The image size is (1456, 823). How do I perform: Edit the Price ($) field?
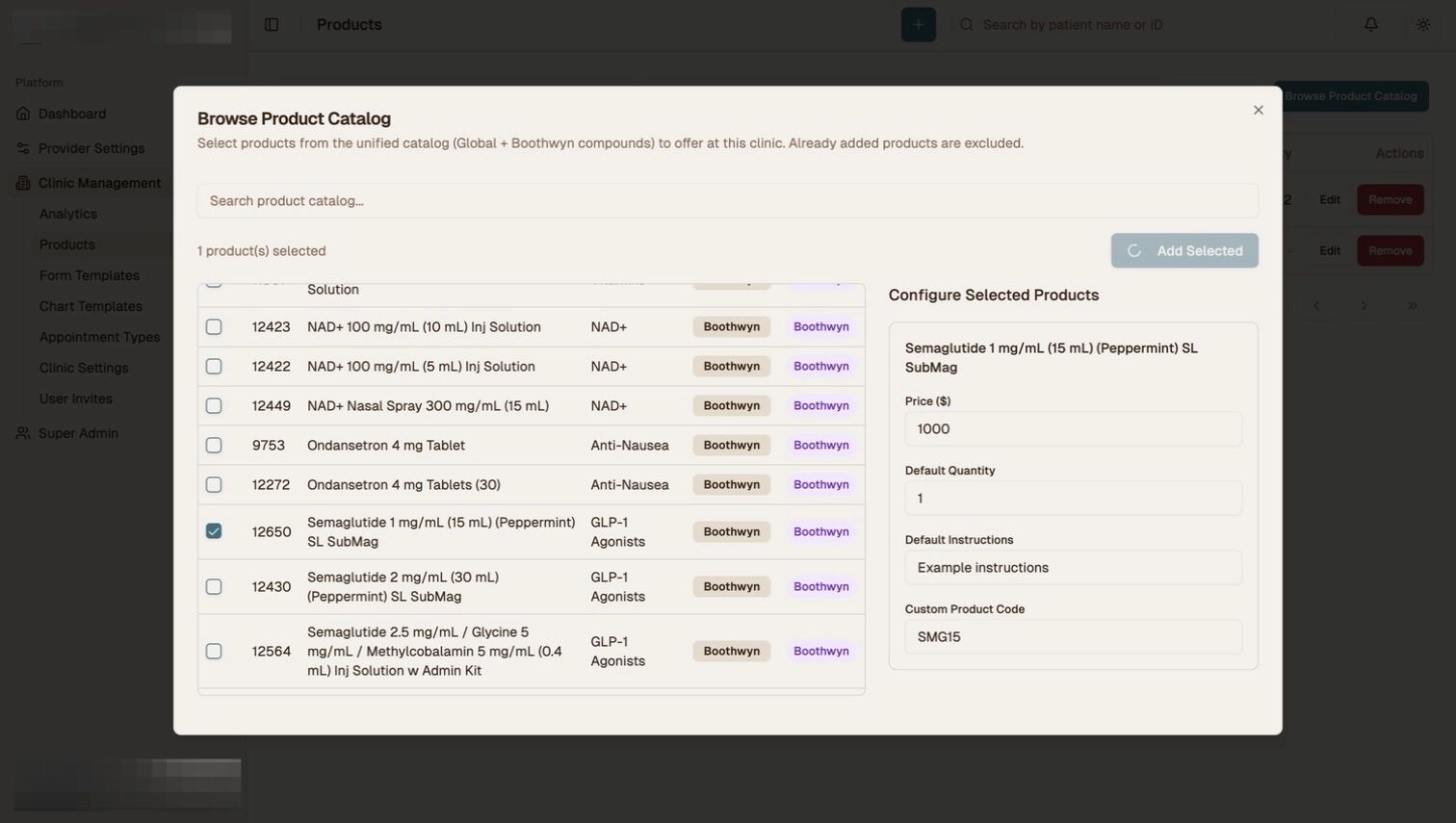(1074, 429)
